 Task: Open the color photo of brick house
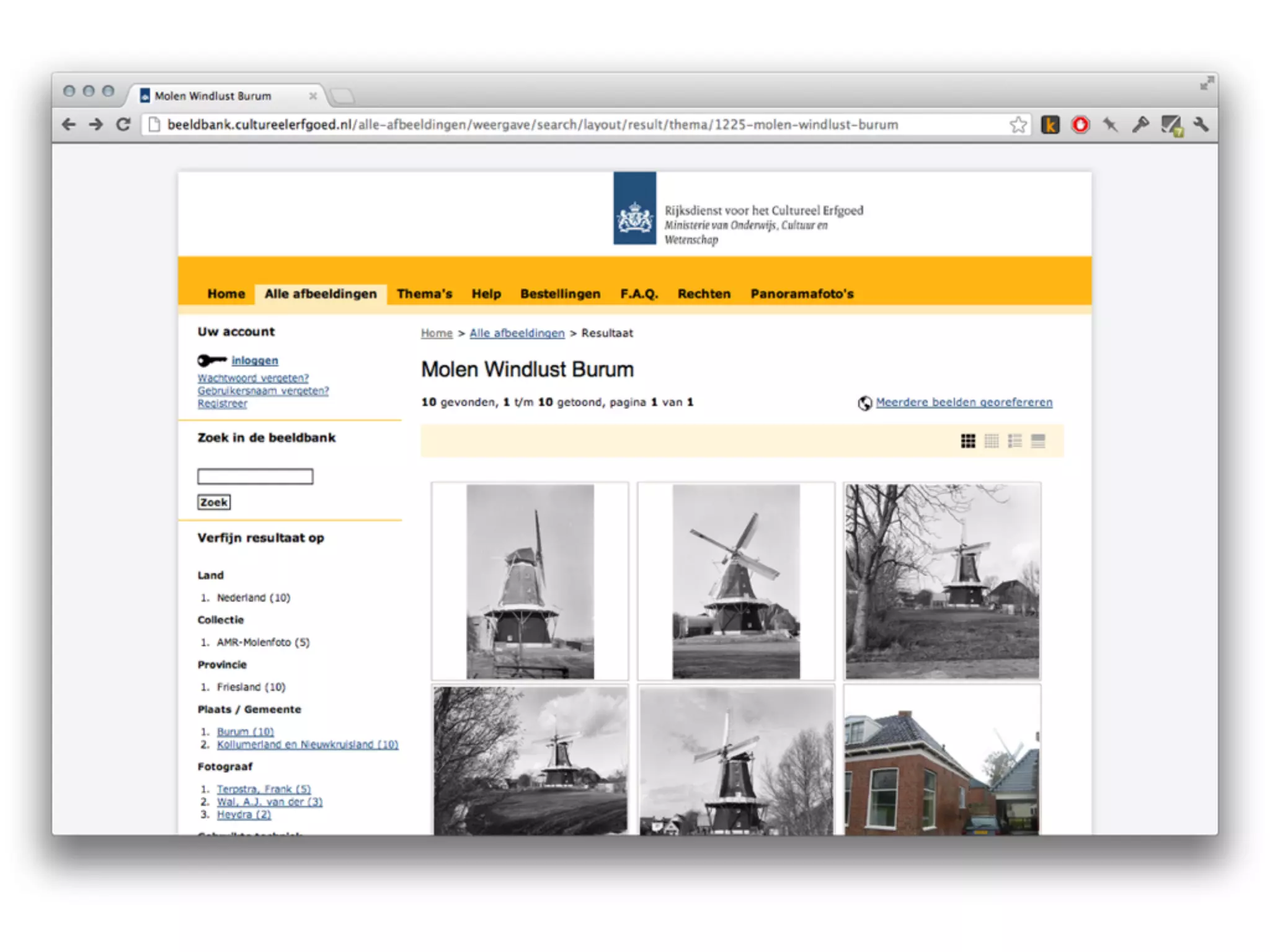point(941,761)
